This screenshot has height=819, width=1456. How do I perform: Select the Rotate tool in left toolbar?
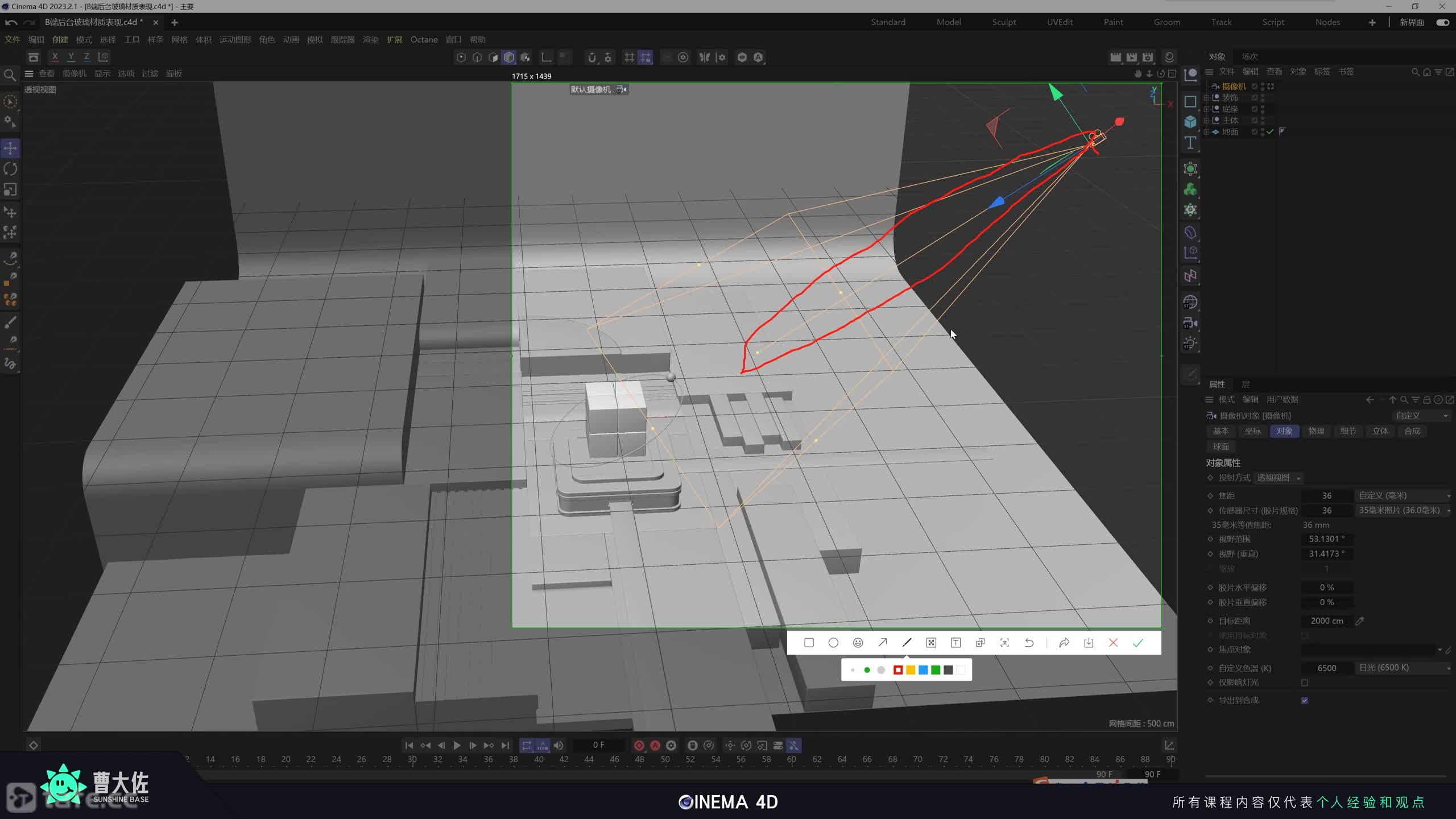pos(10,169)
